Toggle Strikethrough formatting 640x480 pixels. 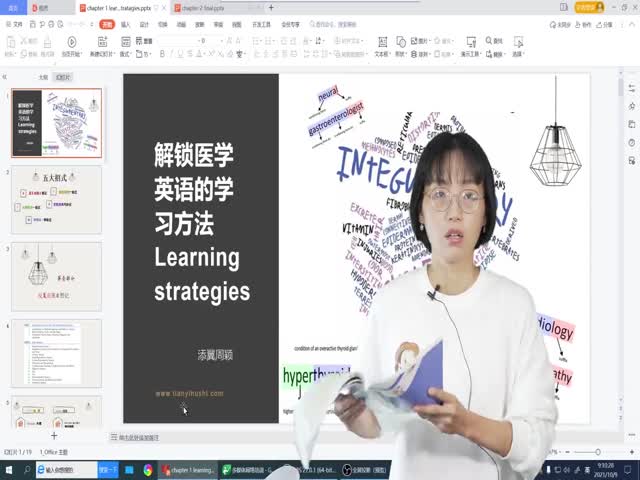pos(190,54)
